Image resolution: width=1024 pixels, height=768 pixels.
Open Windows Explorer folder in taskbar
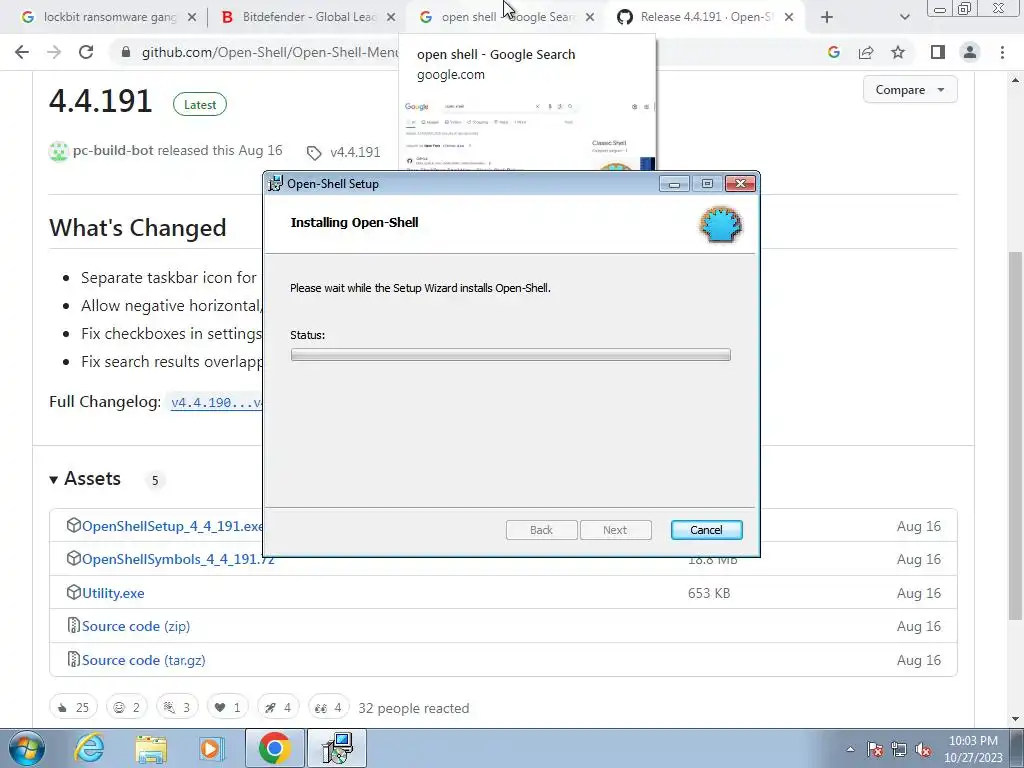(151, 748)
